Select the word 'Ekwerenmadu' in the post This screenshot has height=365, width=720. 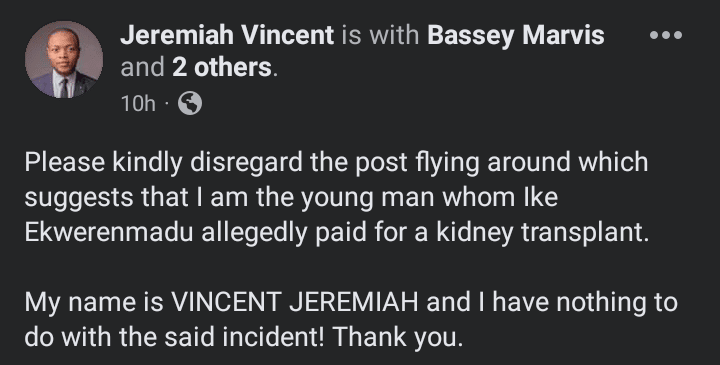pyautogui.click(x=109, y=233)
